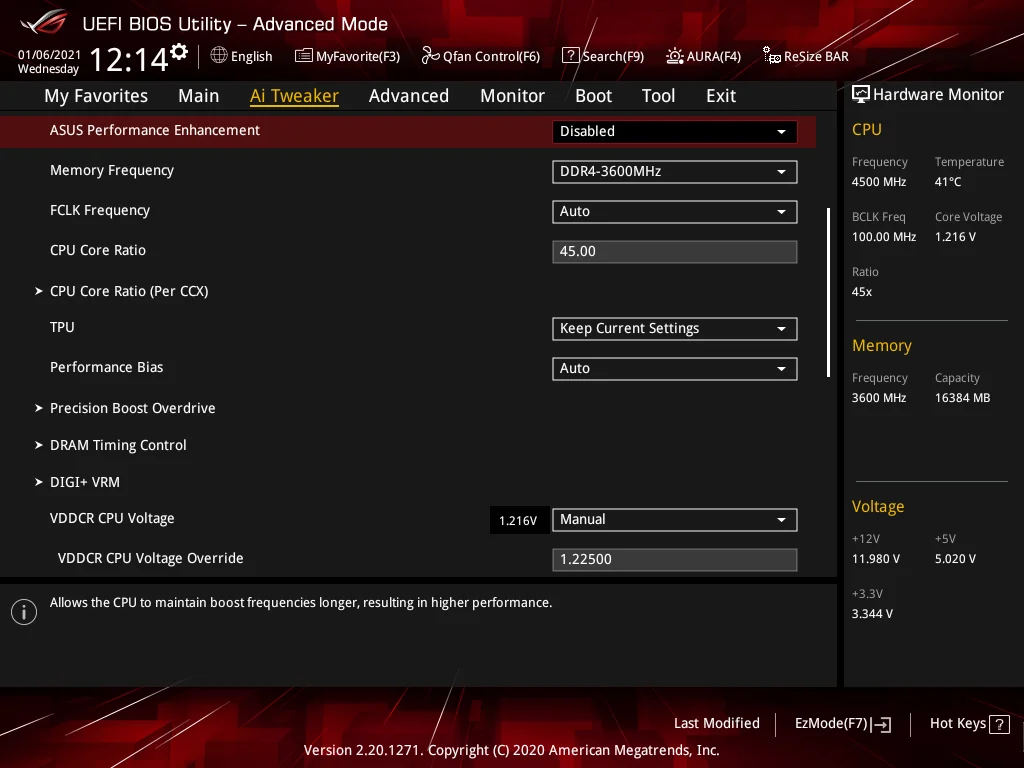Switch to the Advanced tab
The image size is (1024, 768).
[x=409, y=96]
